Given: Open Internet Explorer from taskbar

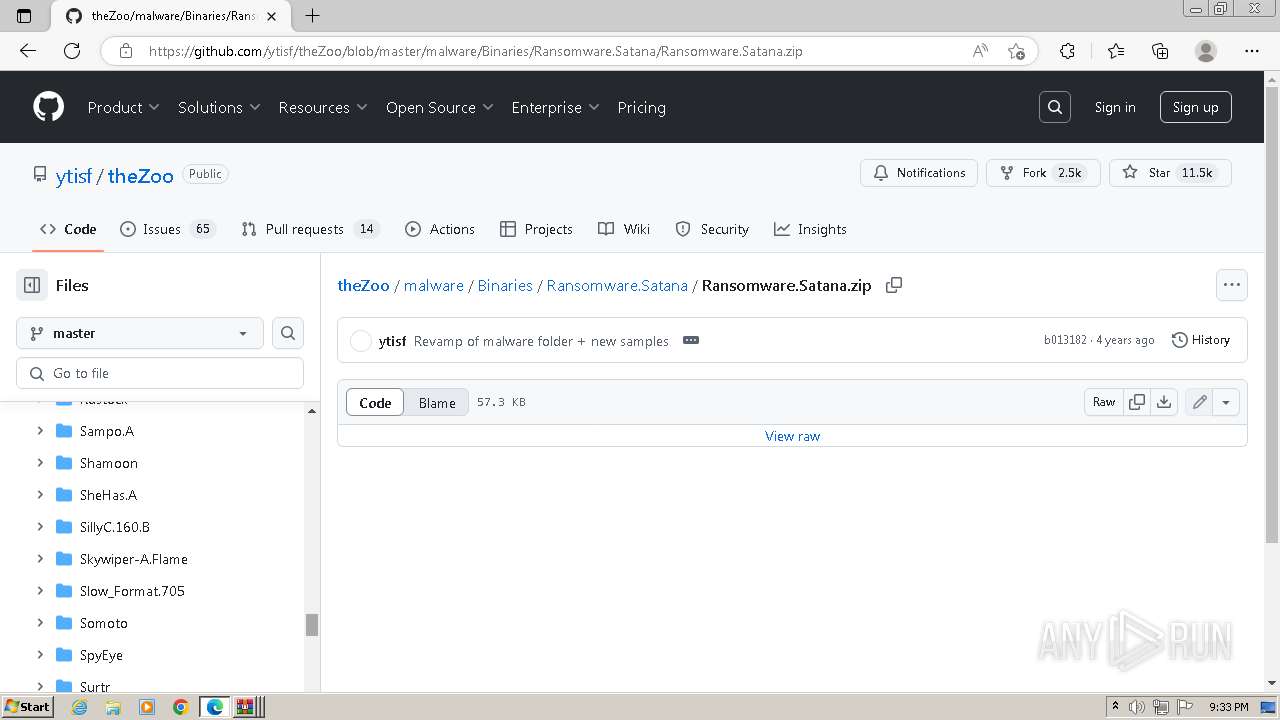Looking at the screenshot, I should coord(80,707).
